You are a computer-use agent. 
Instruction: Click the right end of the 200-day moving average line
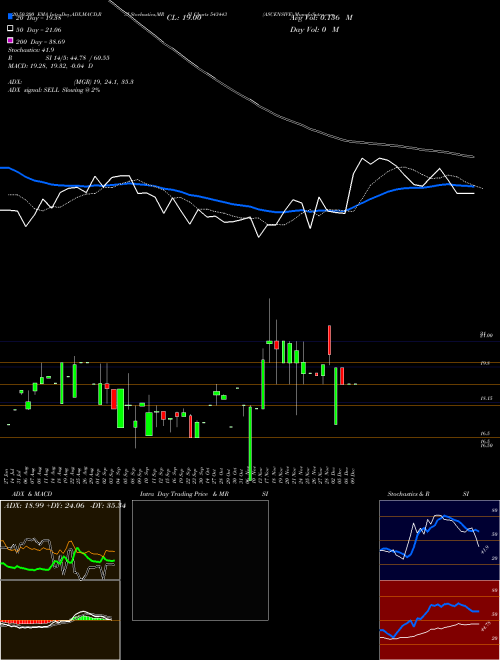point(472,157)
